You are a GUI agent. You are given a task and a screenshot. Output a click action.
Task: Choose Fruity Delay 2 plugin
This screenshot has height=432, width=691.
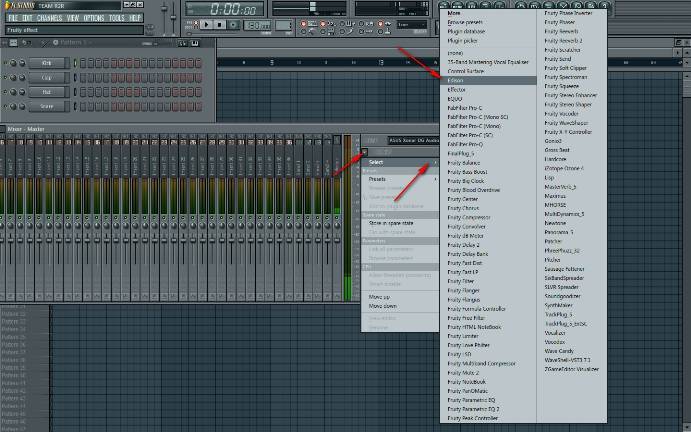click(488, 245)
